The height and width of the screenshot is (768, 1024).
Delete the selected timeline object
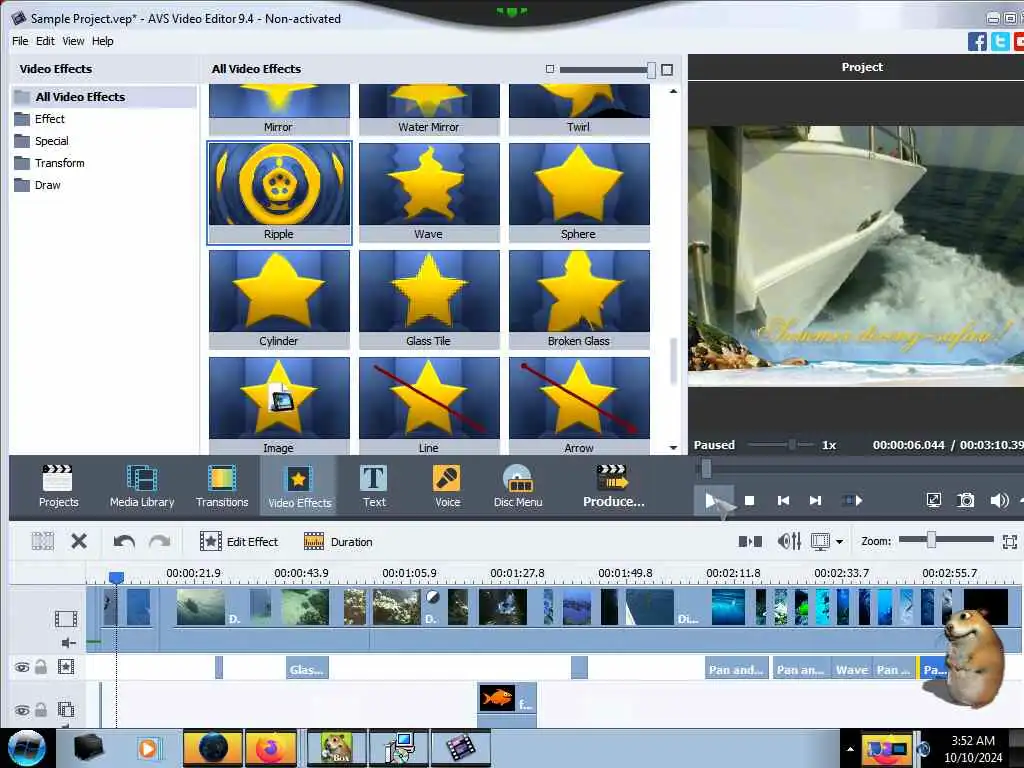[x=79, y=541]
